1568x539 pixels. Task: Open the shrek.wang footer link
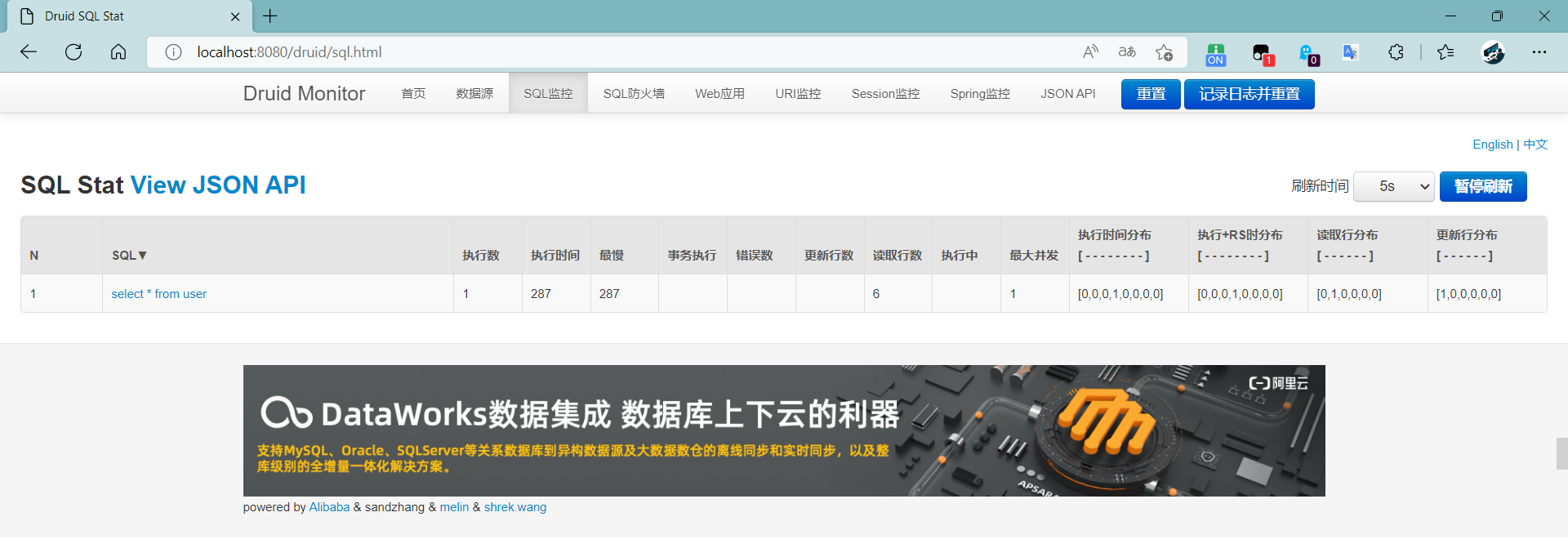pos(515,507)
